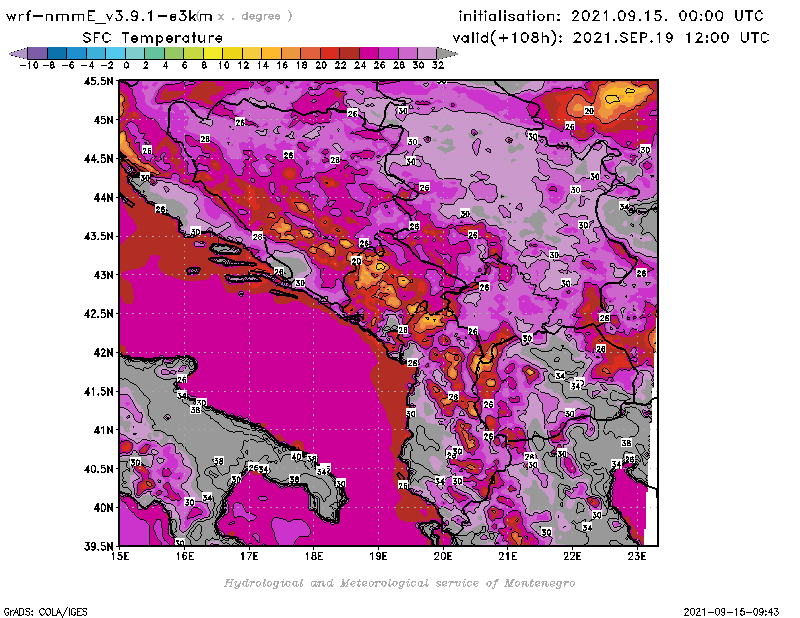Click the initialisation date and time line
This screenshot has height=618, width=800.
click(x=611, y=16)
